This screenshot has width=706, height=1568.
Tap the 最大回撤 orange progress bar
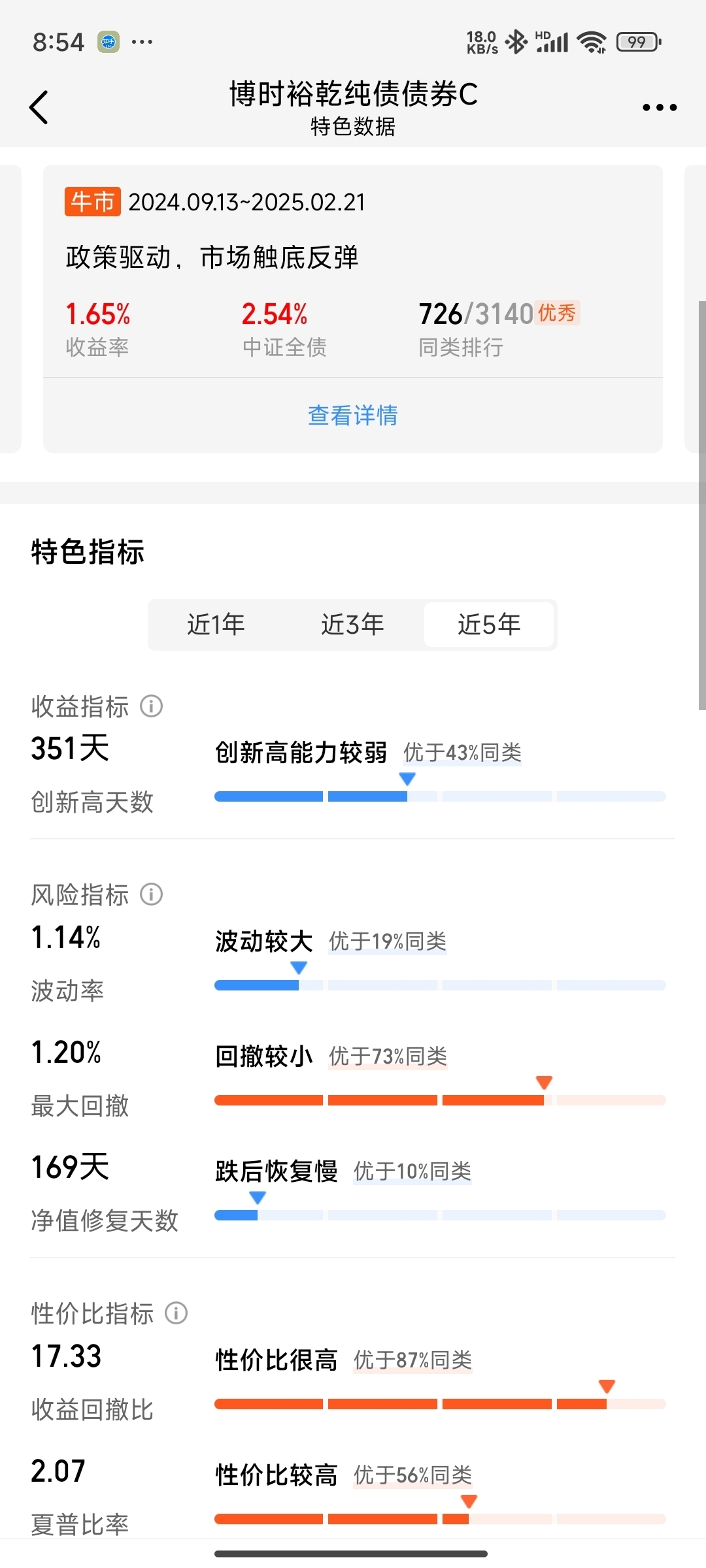pos(379,1100)
